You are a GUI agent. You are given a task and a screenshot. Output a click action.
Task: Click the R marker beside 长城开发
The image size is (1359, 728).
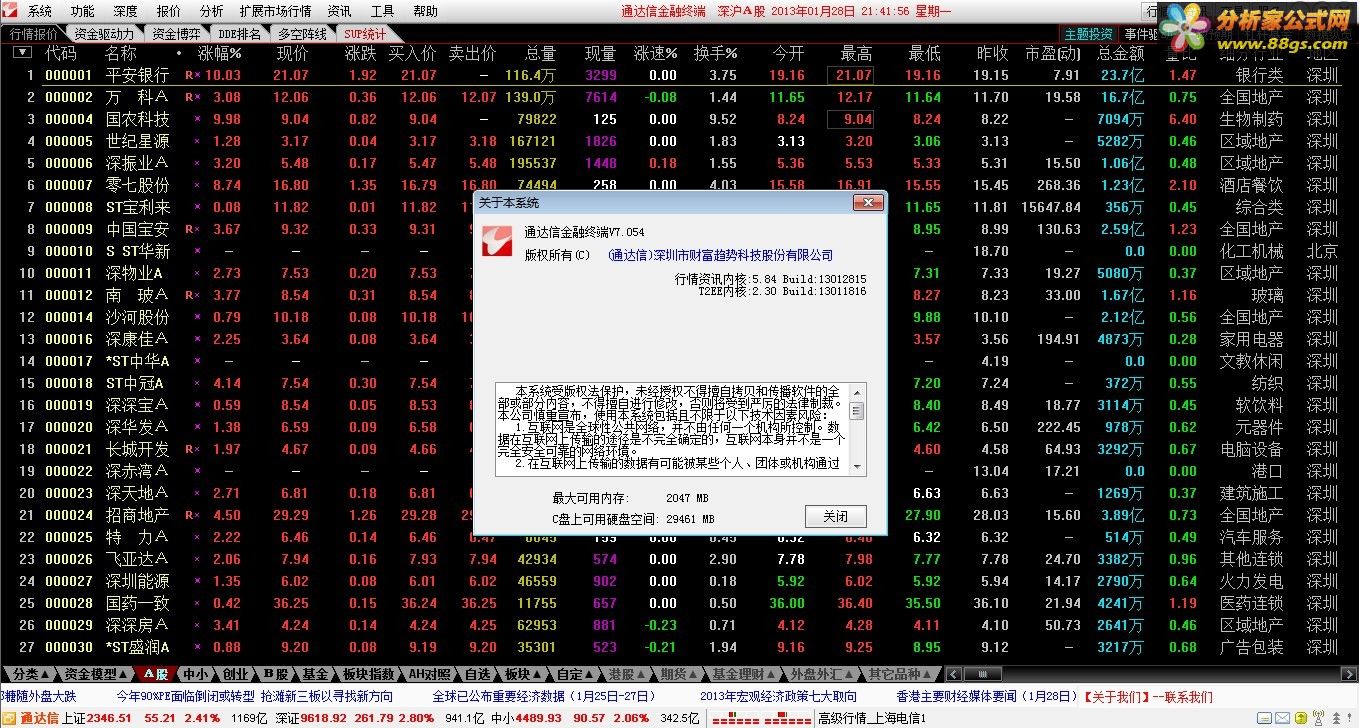tap(191, 449)
